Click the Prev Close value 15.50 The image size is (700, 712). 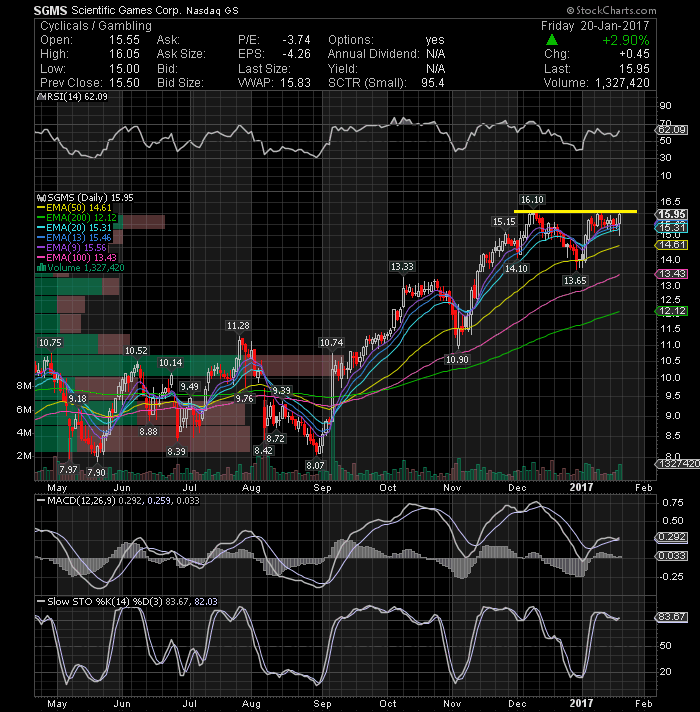tap(124, 83)
